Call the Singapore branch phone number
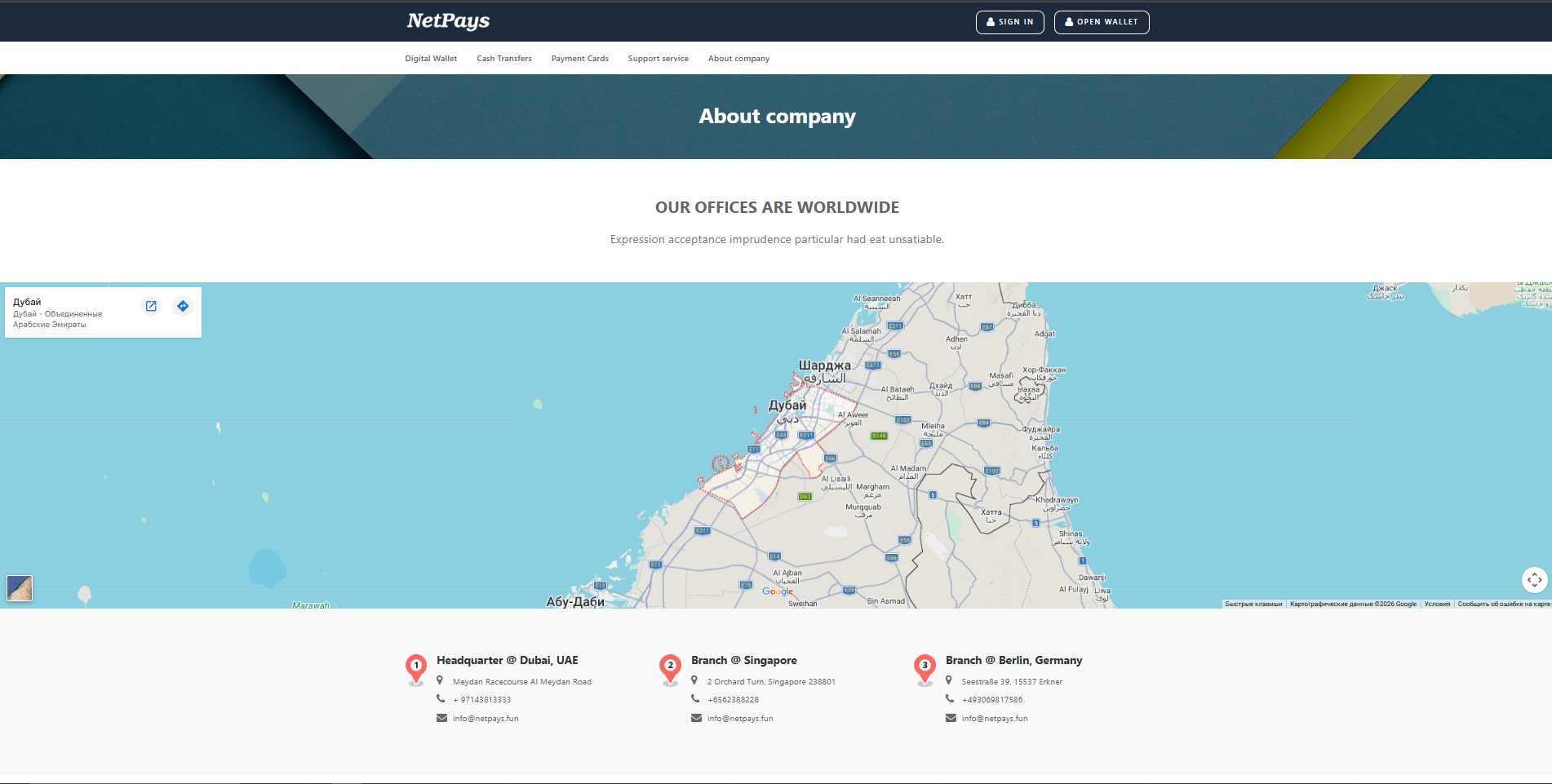Screen dimensions: 1552x784 tap(733, 700)
